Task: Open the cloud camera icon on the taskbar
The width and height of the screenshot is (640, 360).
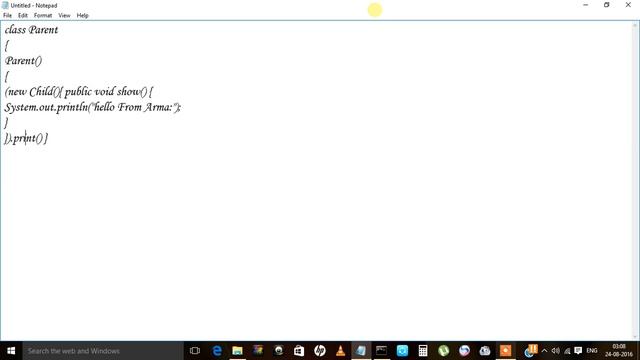Action: coord(485,351)
